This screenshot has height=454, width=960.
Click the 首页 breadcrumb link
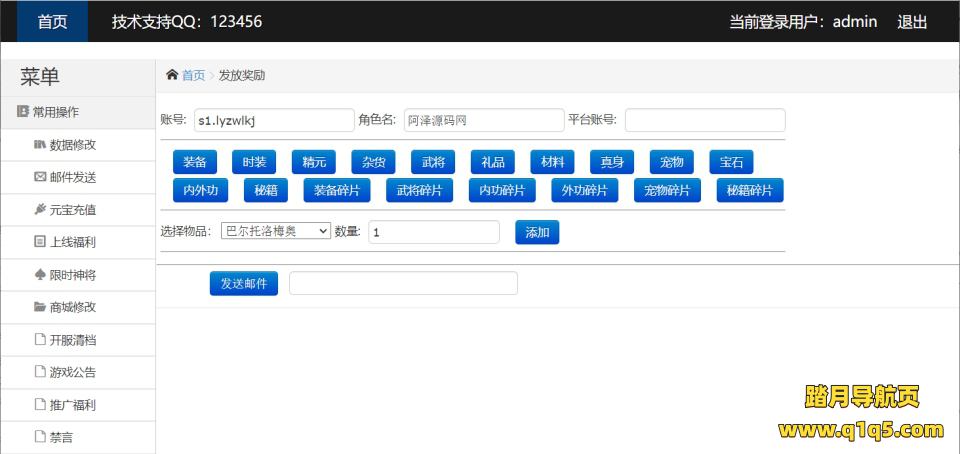pyautogui.click(x=193, y=75)
